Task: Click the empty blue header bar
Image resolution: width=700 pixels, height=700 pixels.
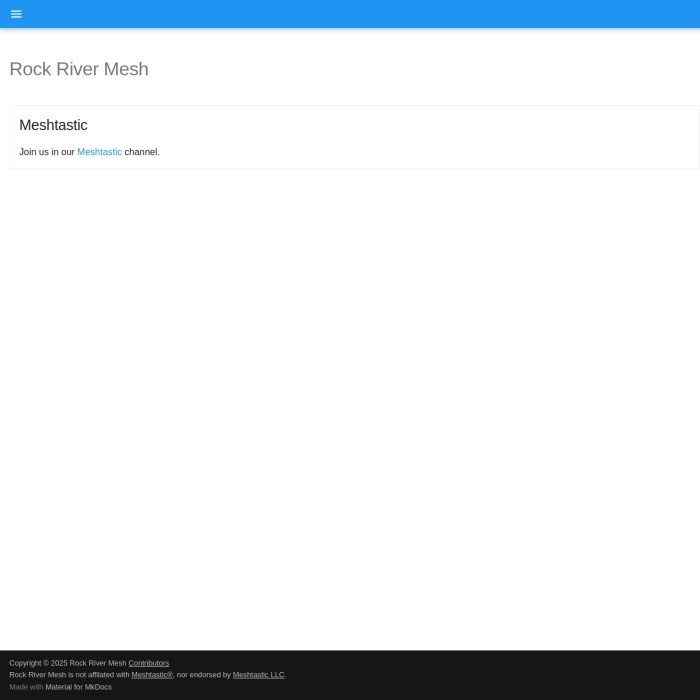Action: pos(350,14)
